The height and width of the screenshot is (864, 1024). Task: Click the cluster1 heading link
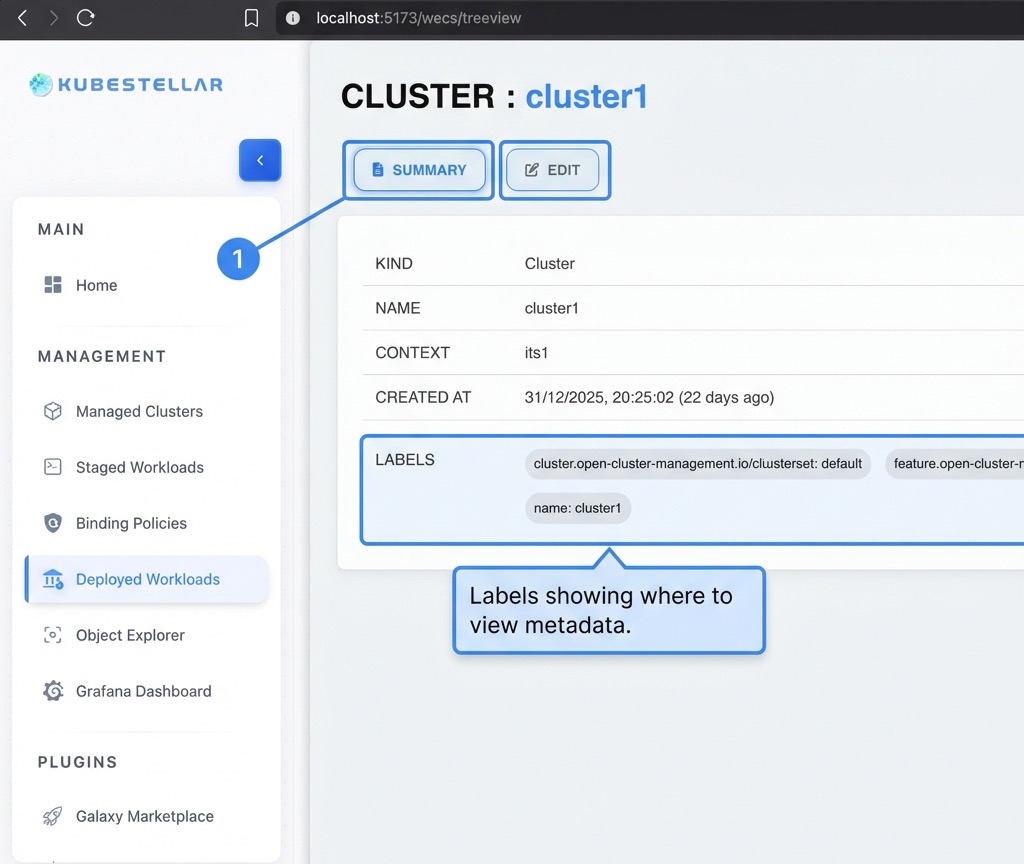(587, 95)
